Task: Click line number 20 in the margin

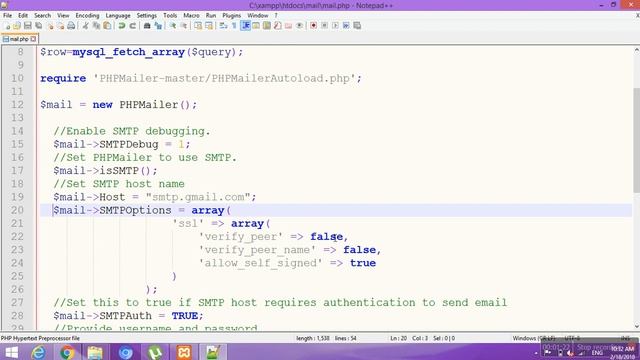Action: [17, 210]
